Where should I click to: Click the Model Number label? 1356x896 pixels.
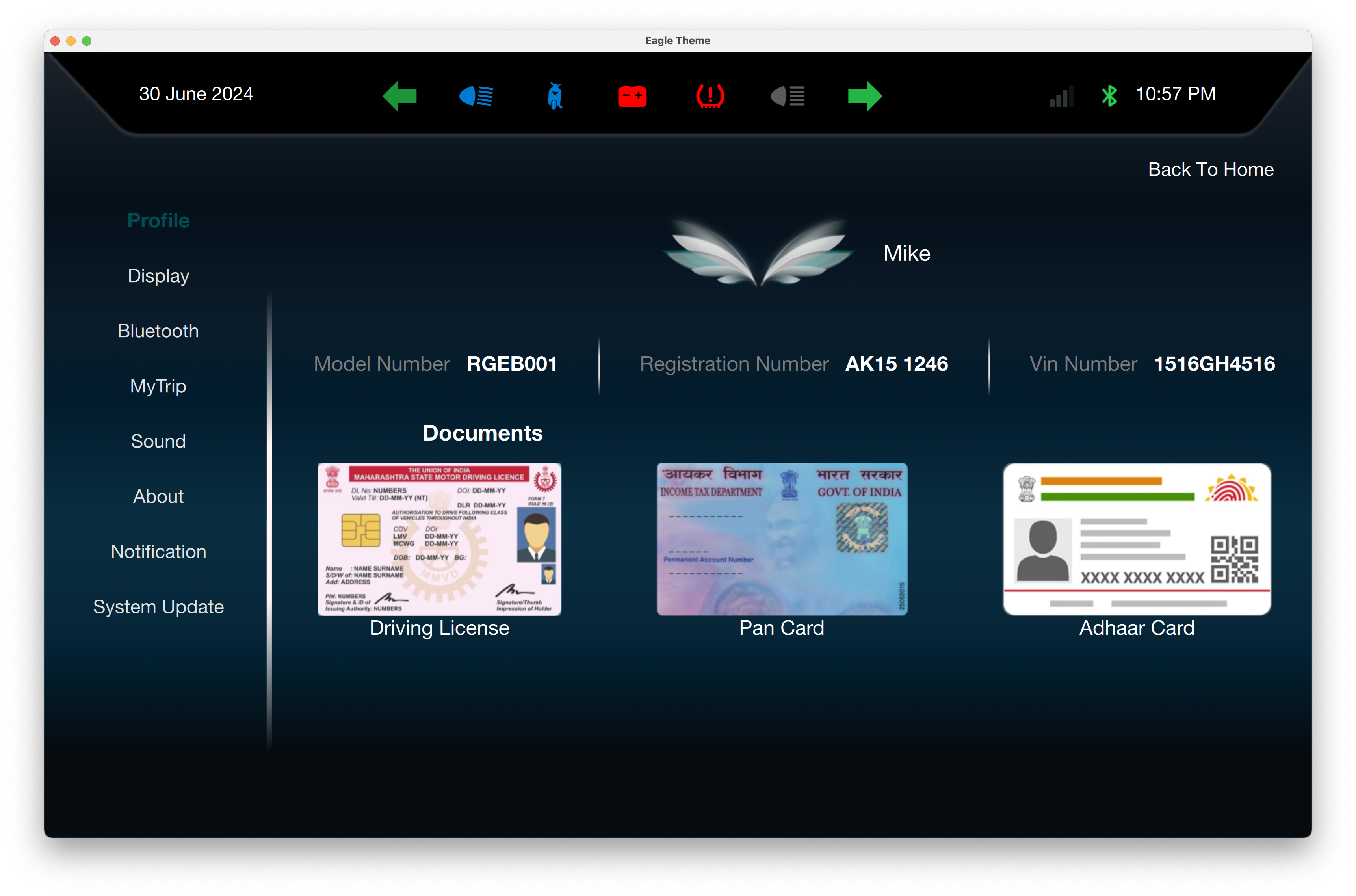(382, 364)
